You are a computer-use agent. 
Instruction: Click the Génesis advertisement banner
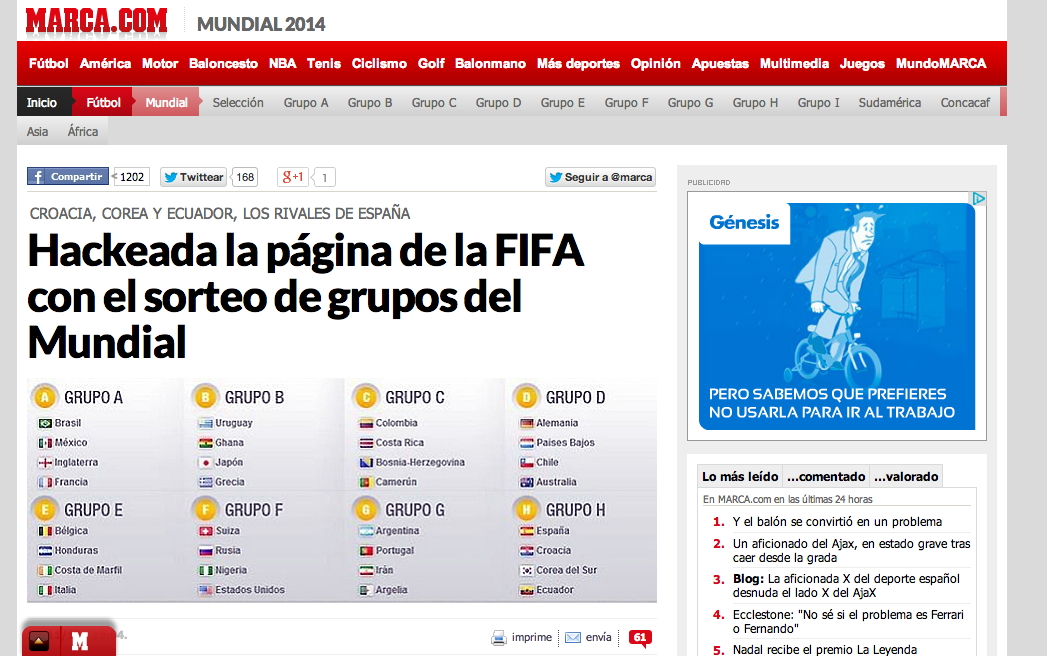pyautogui.click(x=836, y=316)
